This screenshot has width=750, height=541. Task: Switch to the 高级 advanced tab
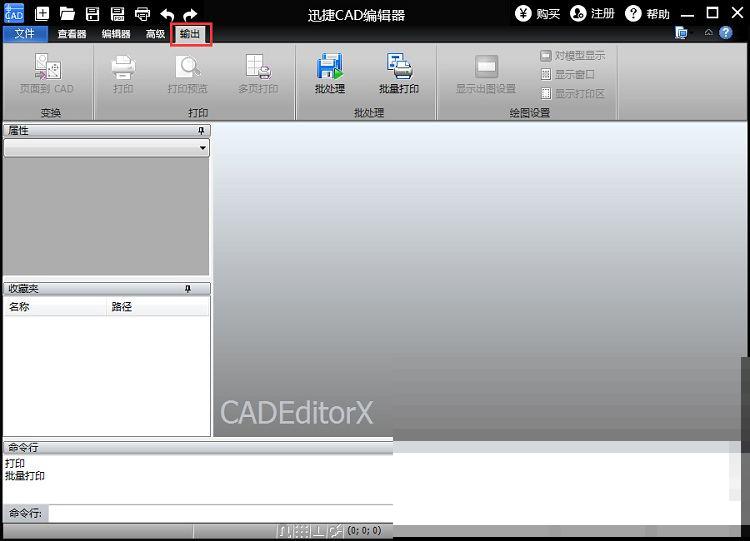click(155, 34)
